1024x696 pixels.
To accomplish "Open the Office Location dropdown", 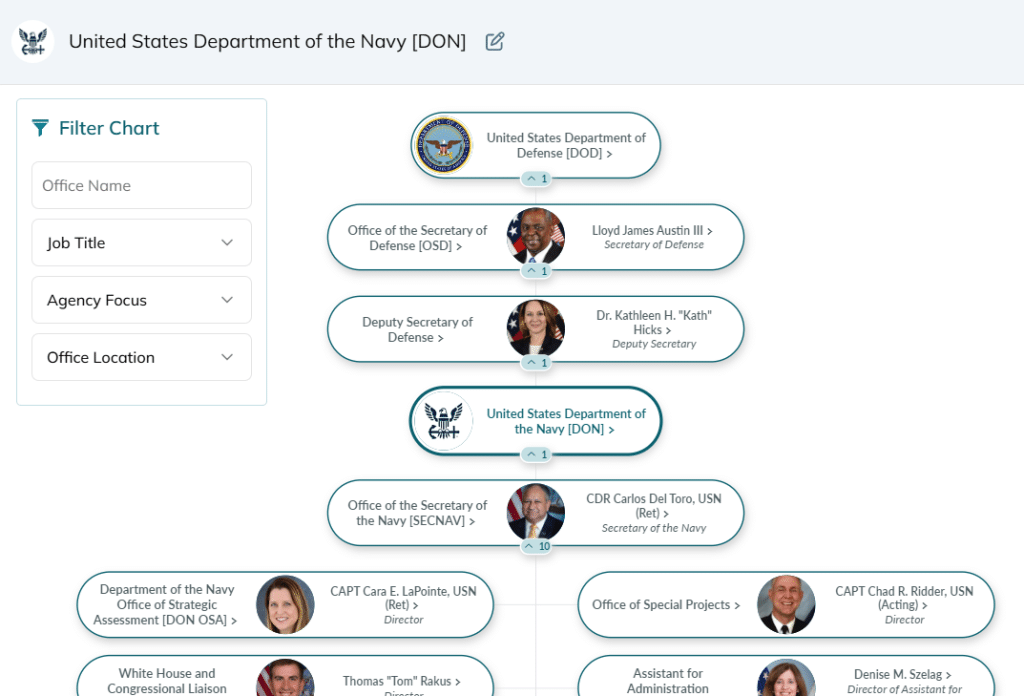I will pos(141,357).
